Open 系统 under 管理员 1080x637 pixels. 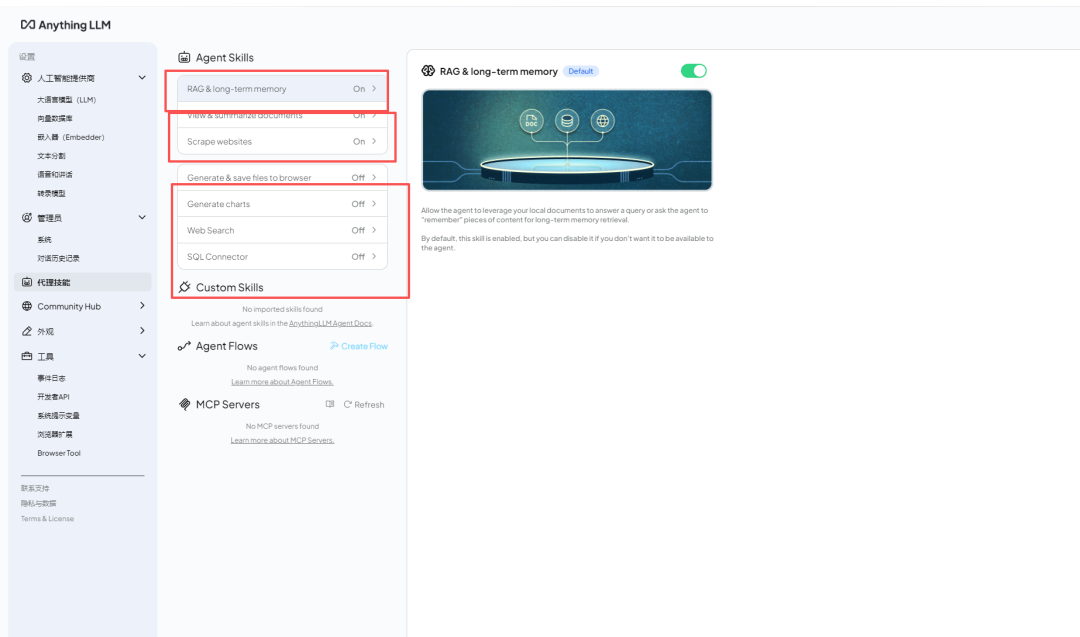tap(44, 240)
